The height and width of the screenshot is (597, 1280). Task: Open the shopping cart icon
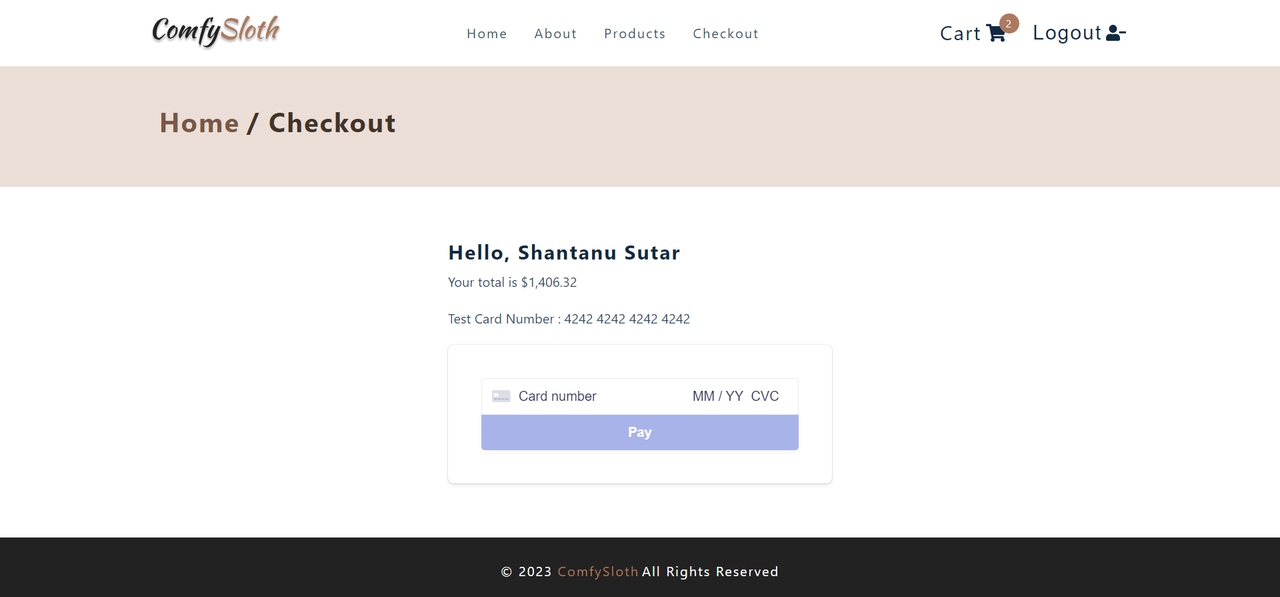coord(996,33)
